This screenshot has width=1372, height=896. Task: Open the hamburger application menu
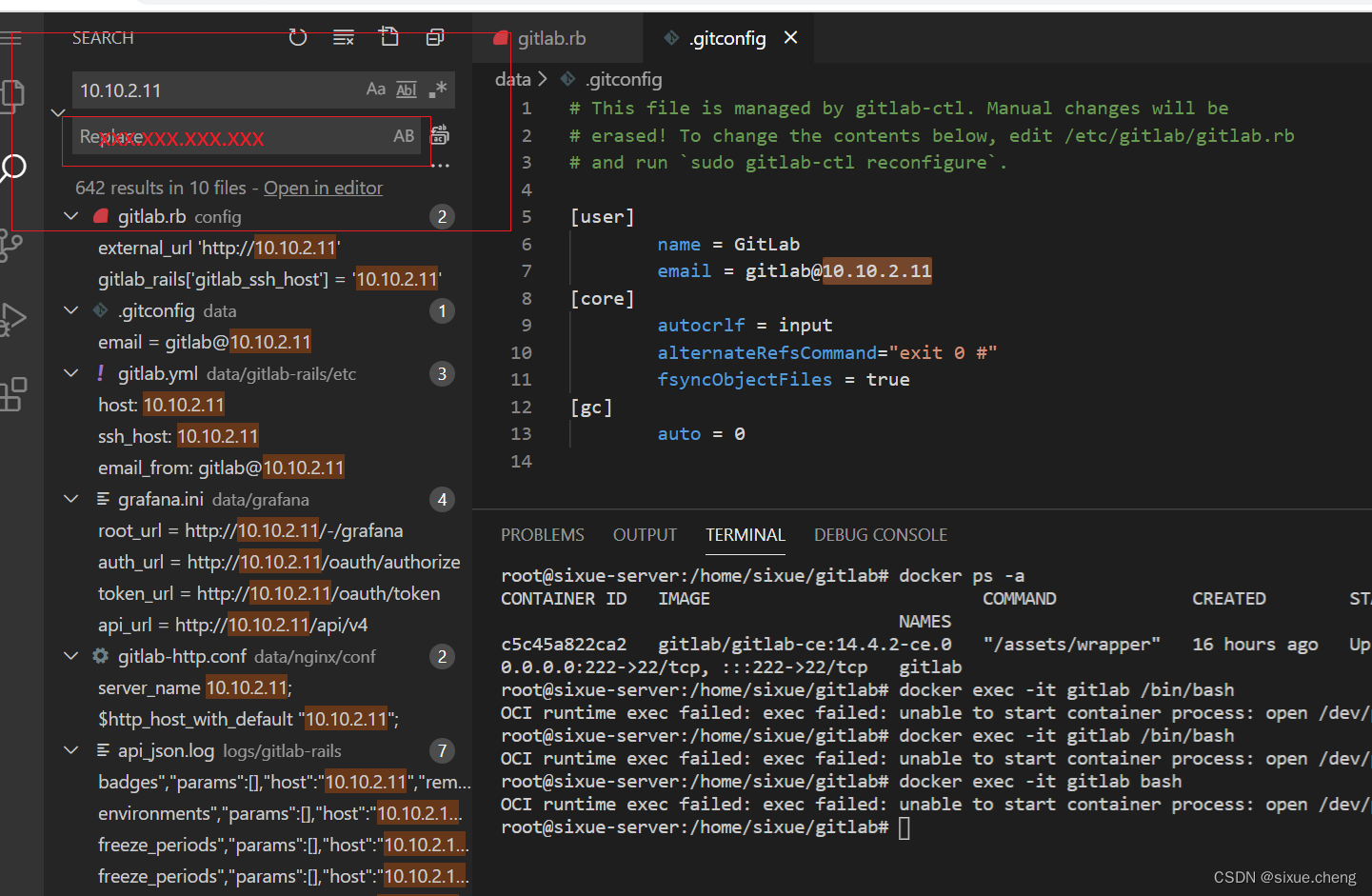(10, 38)
